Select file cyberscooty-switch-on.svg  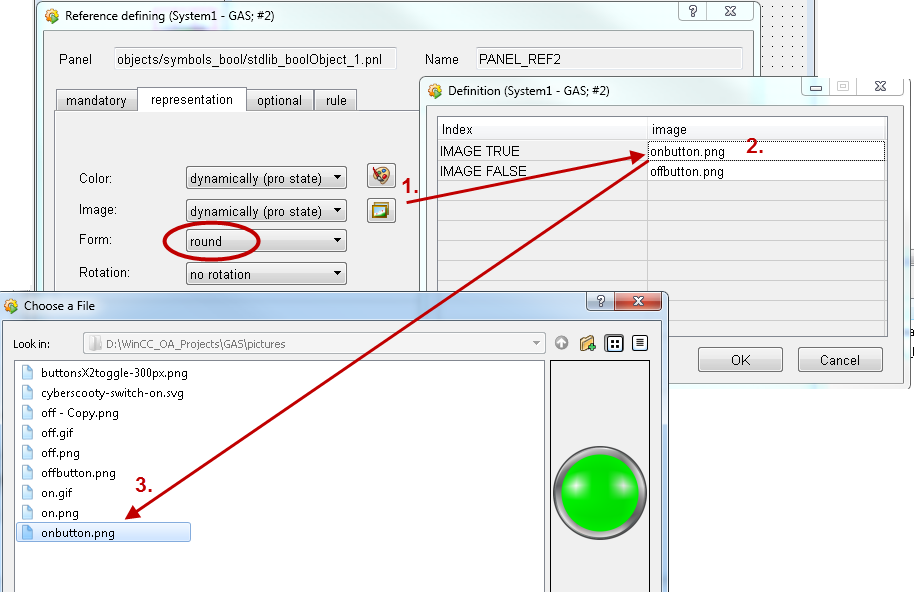click(x=112, y=393)
